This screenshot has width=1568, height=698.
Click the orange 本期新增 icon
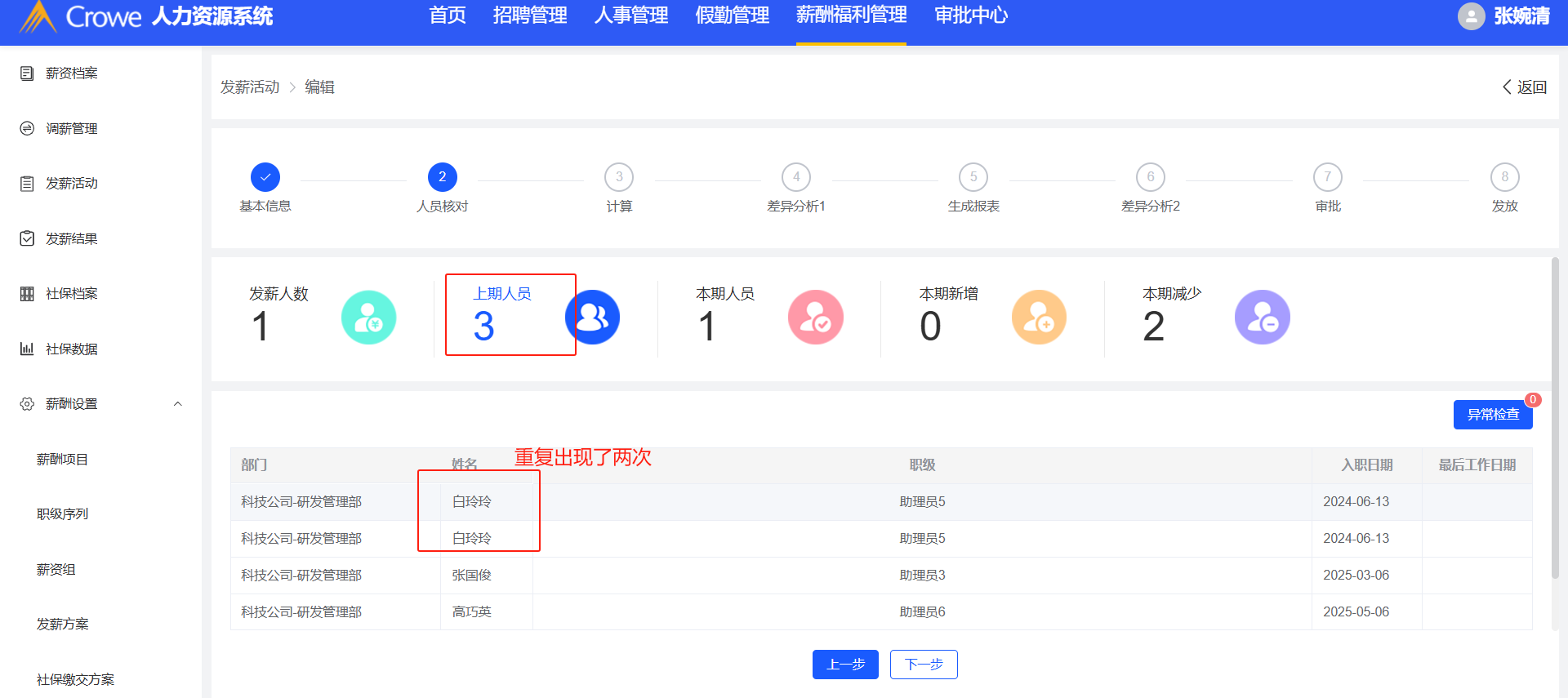click(1039, 318)
